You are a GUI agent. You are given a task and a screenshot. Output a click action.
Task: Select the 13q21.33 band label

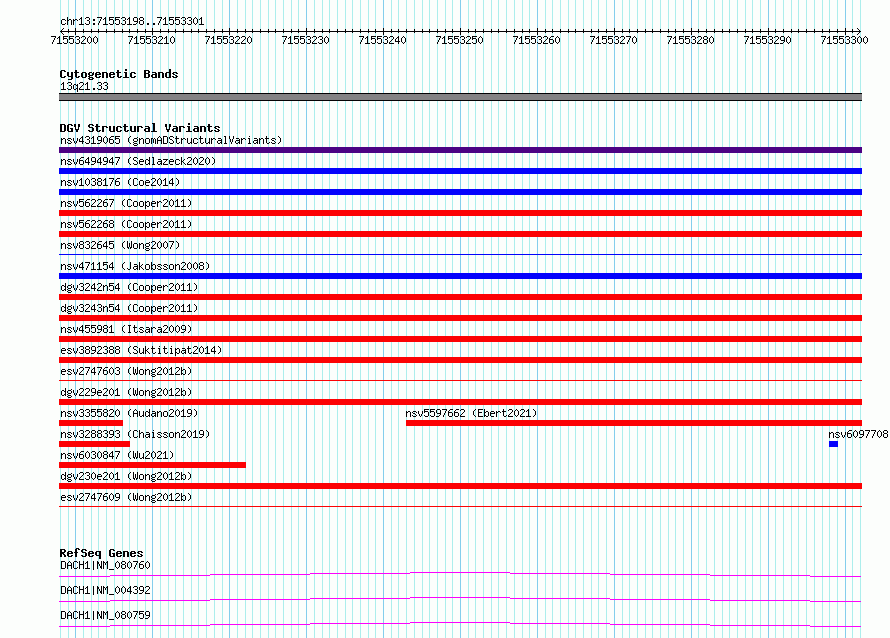click(x=84, y=86)
